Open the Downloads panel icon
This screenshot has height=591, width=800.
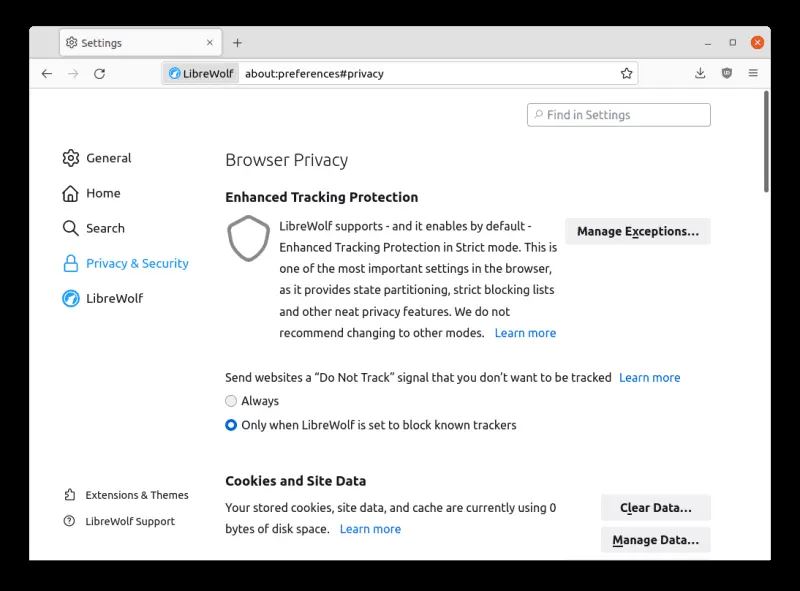coord(700,73)
